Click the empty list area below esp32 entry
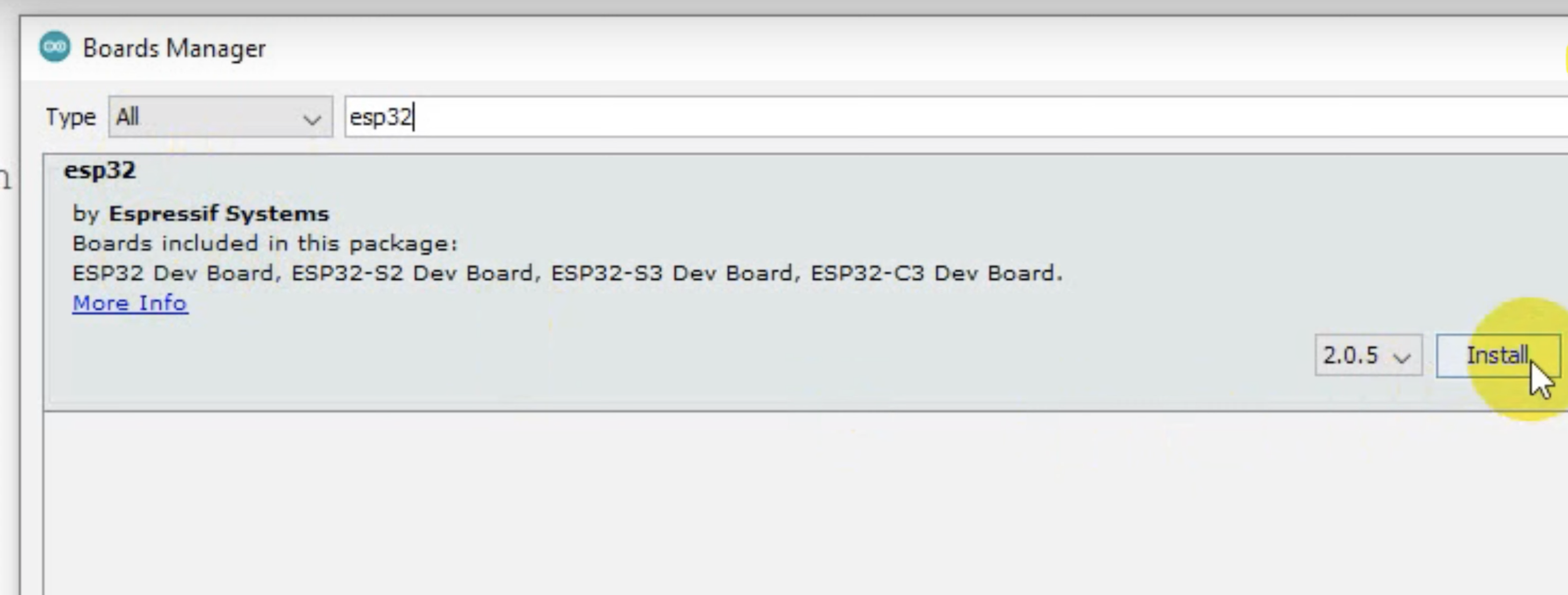The image size is (1568, 595). tap(803, 503)
